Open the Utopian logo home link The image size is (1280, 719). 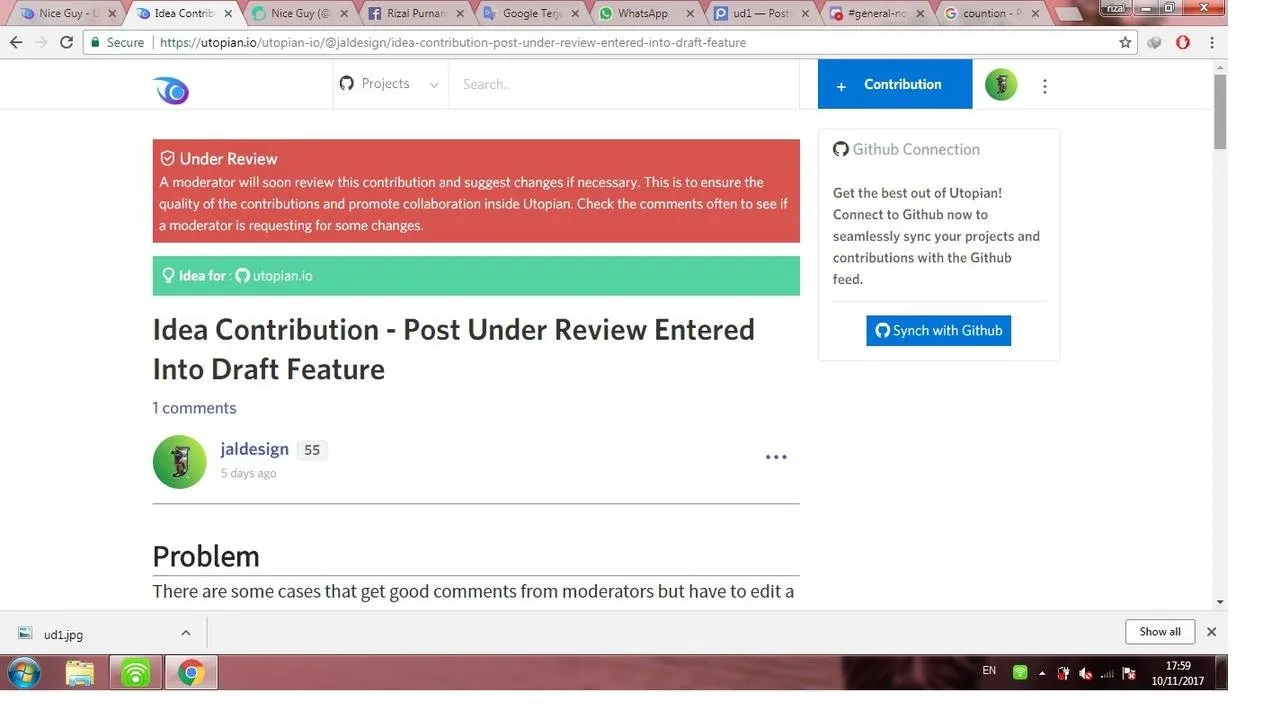coord(171,90)
